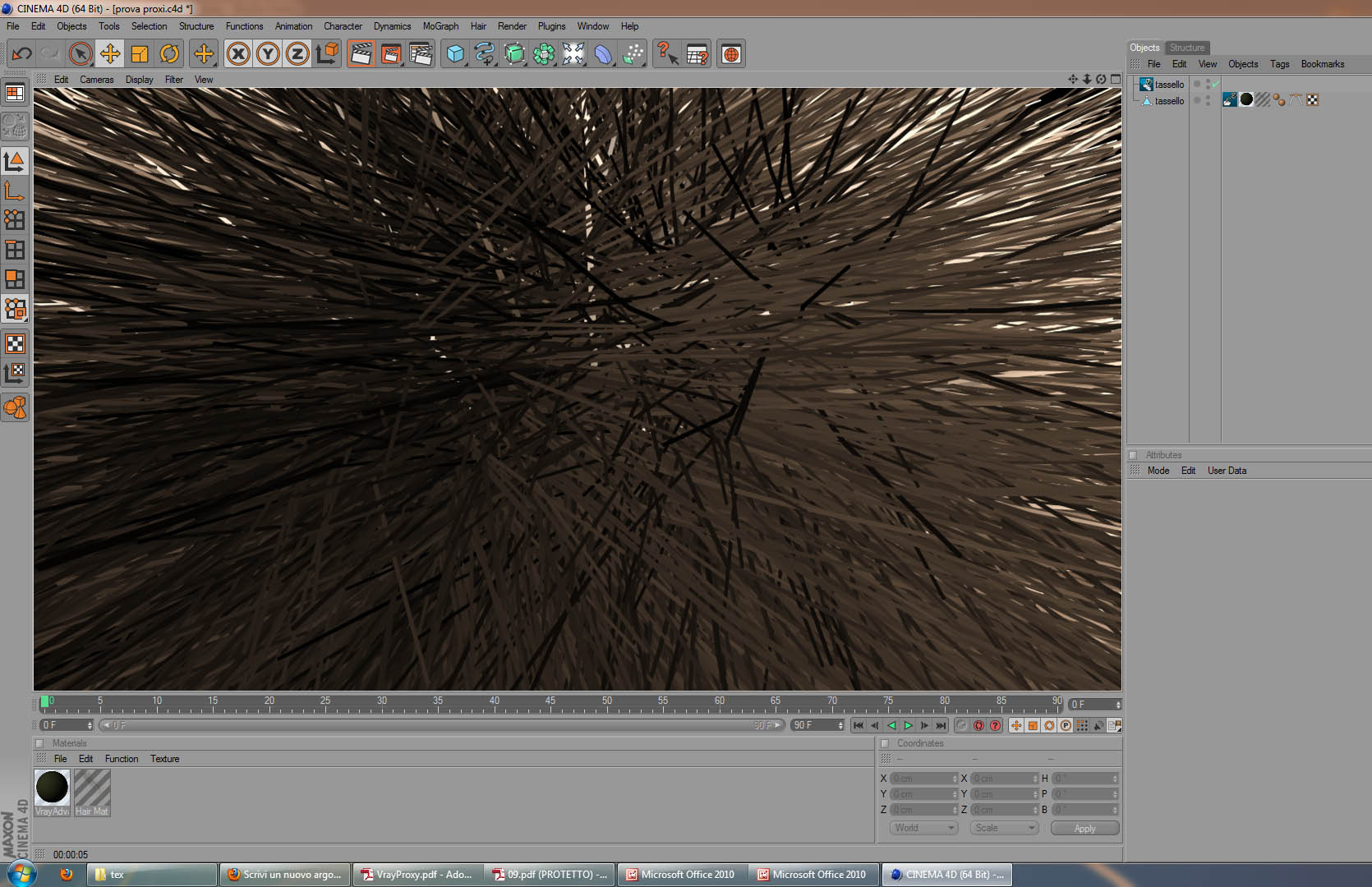Open VrayProxy.pdf from the taskbar
Screen dimensions: 1372x887
pos(417,875)
